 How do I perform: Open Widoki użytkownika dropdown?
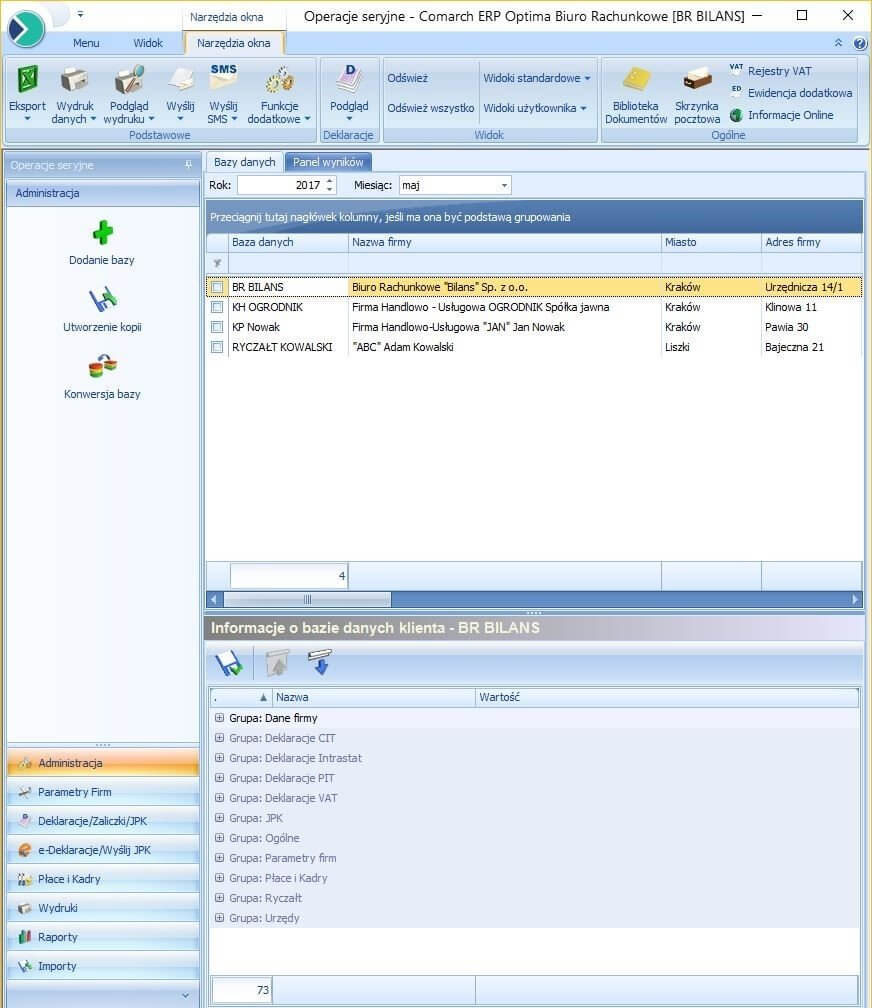pyautogui.click(x=534, y=108)
